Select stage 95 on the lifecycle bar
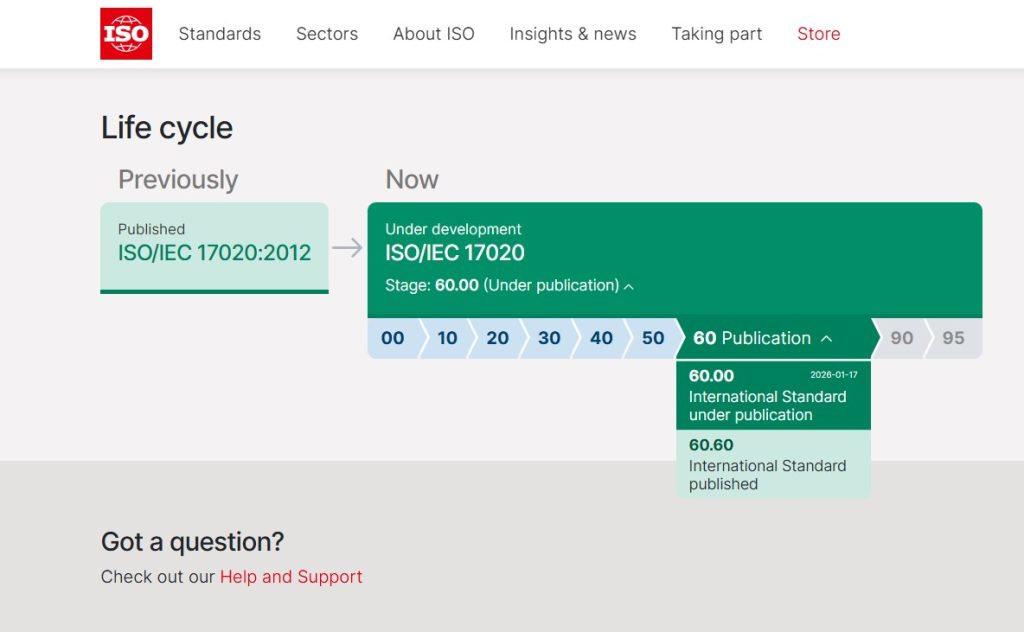 pos(951,338)
